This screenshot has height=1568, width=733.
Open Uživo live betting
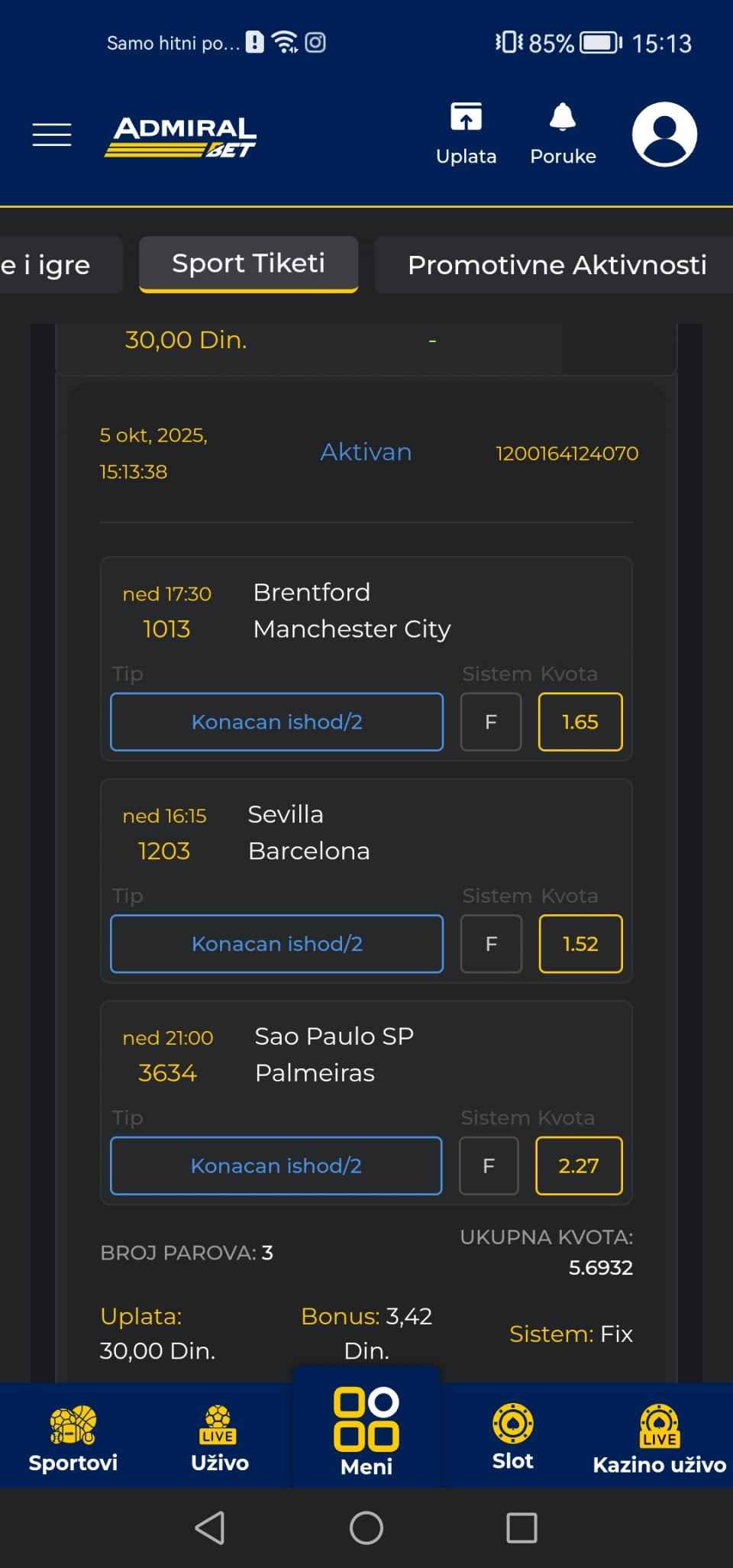click(220, 1436)
